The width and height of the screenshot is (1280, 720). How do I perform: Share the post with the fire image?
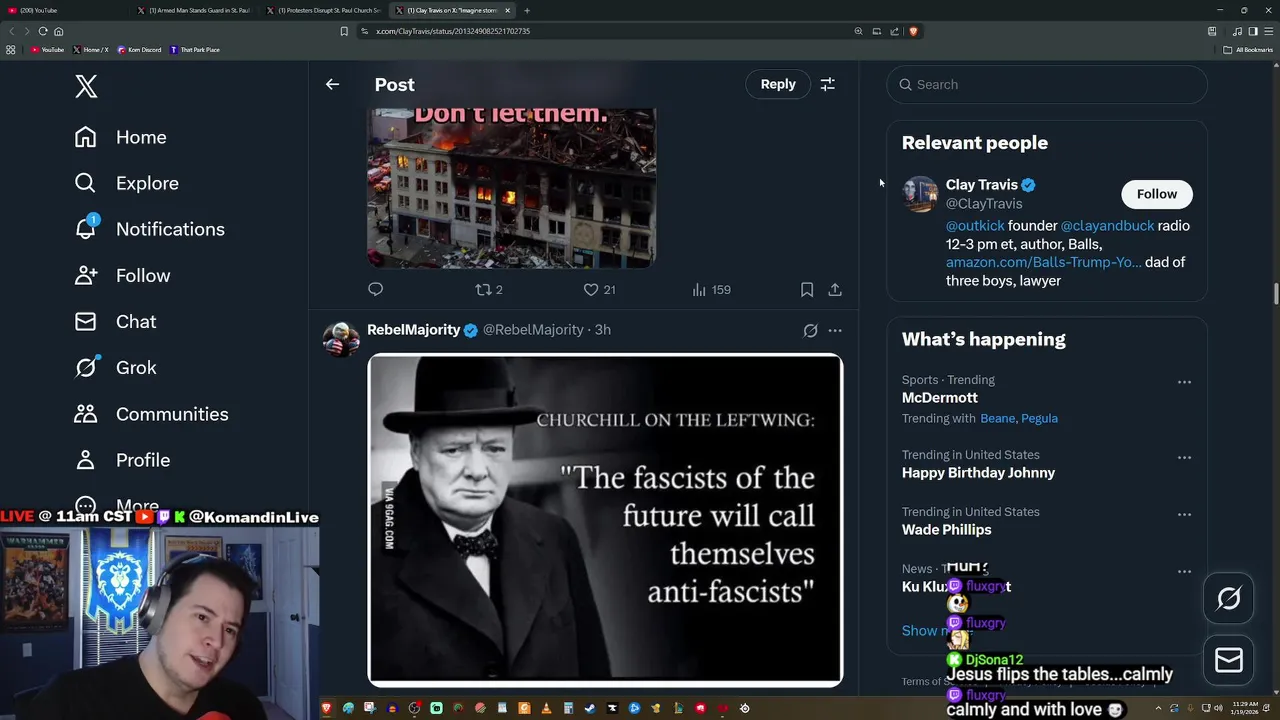pyautogui.click(x=835, y=290)
